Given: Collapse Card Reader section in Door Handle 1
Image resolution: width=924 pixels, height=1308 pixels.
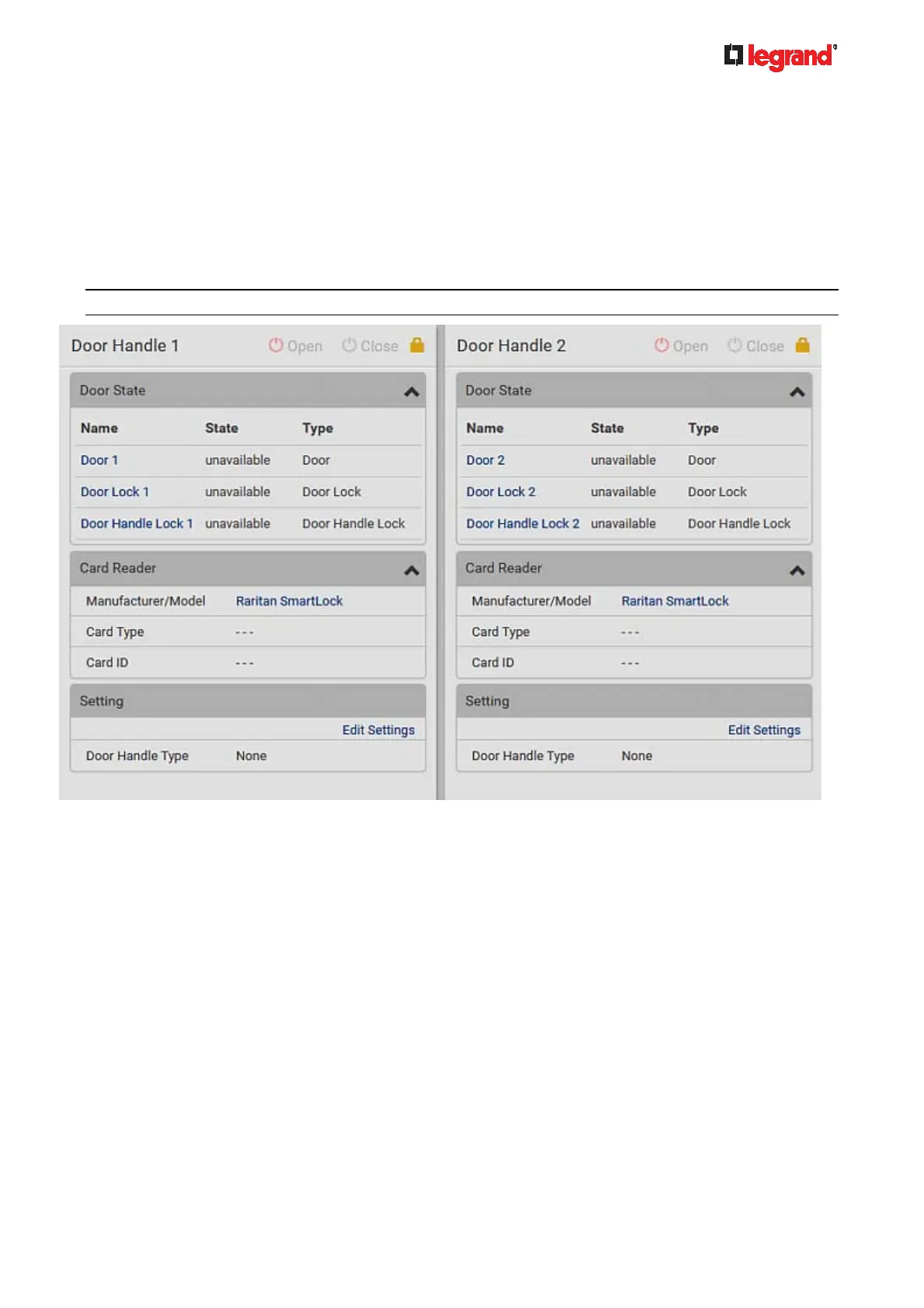Looking at the screenshot, I should click(412, 570).
